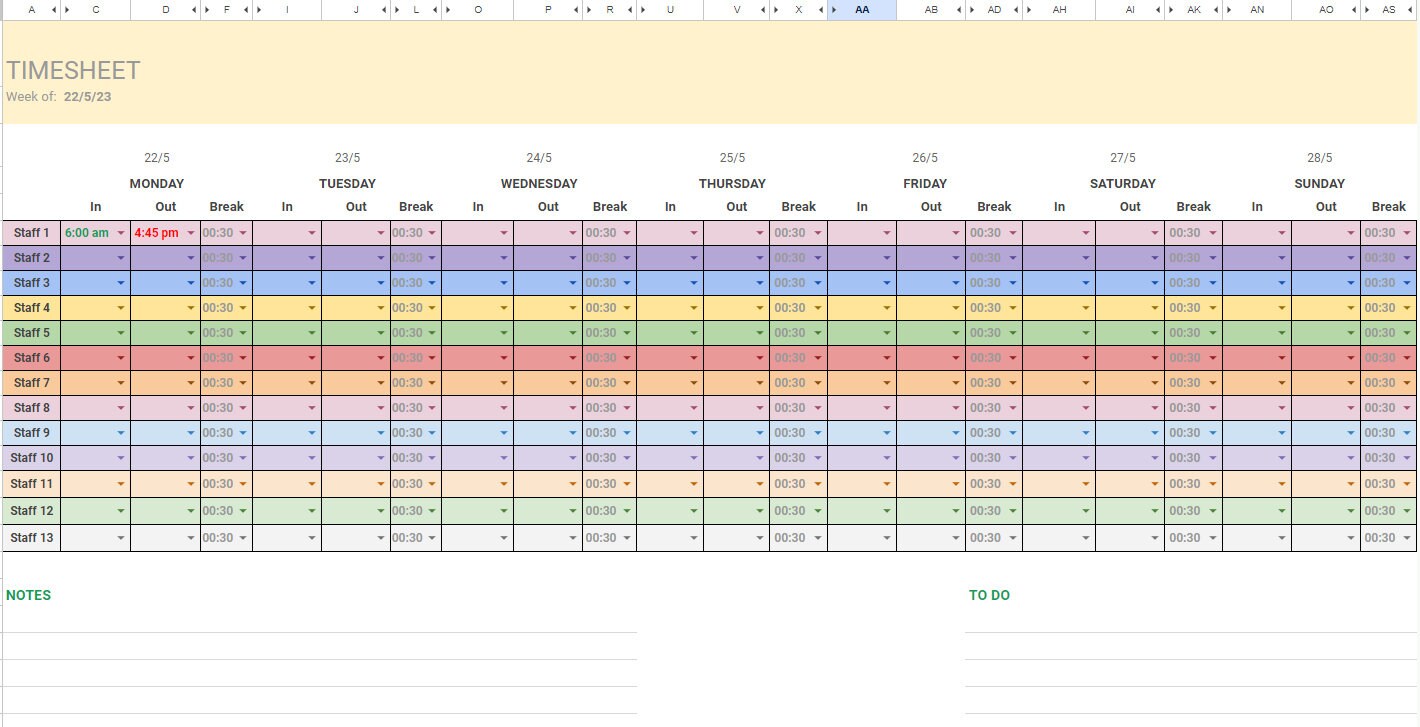This screenshot has height=727, width=1420.
Task: Open the Staff 9 Thursday In dropdown
Action: [x=696, y=432]
